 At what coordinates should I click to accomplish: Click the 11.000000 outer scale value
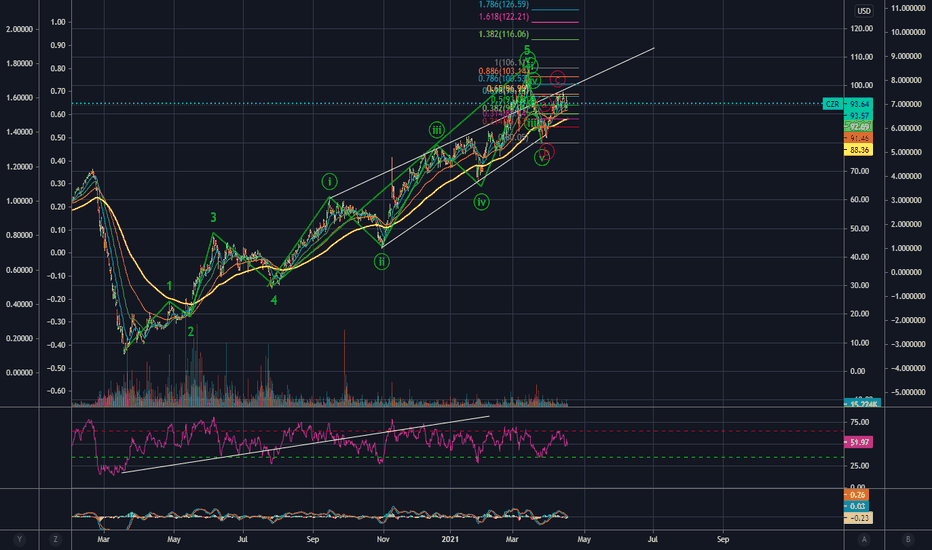908,8
